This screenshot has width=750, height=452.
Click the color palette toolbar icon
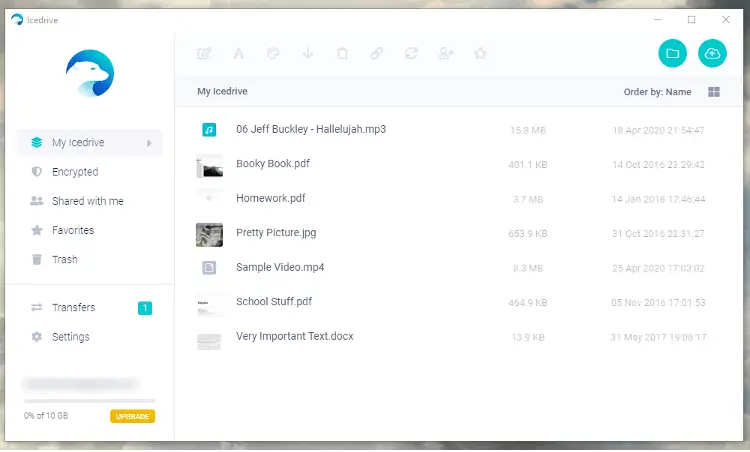pyautogui.click(x=272, y=54)
